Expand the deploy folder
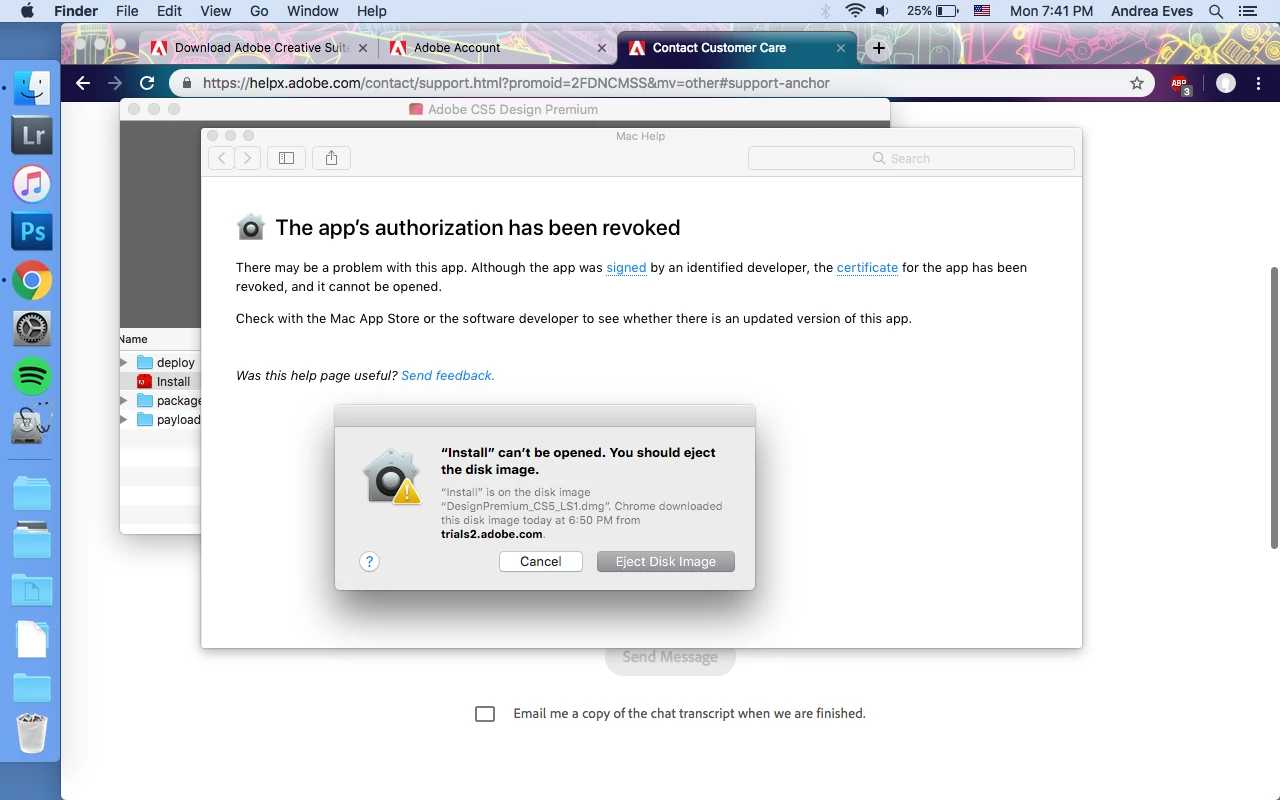 pyautogui.click(x=124, y=363)
